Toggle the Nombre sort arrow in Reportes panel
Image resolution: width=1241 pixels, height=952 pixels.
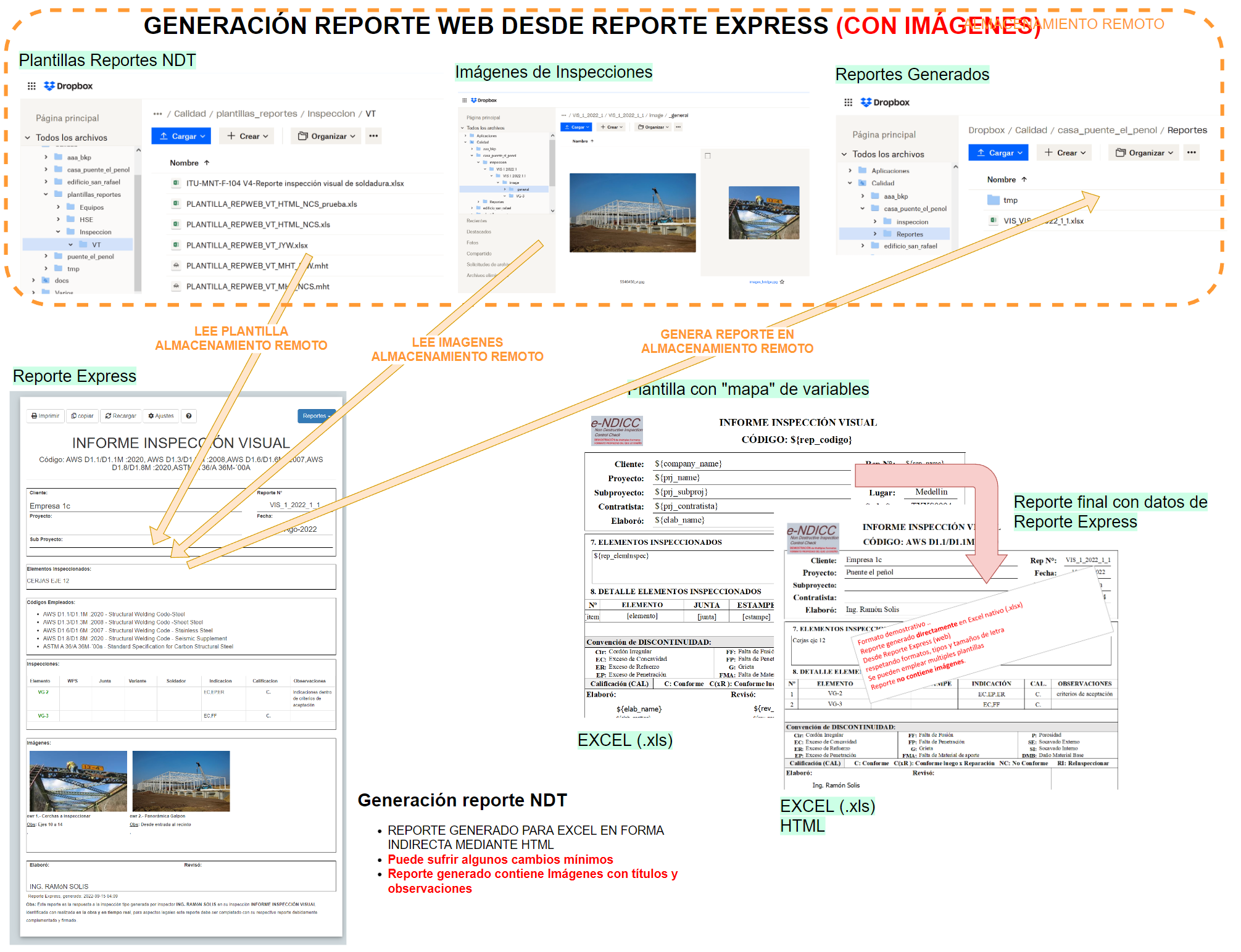[1024, 180]
